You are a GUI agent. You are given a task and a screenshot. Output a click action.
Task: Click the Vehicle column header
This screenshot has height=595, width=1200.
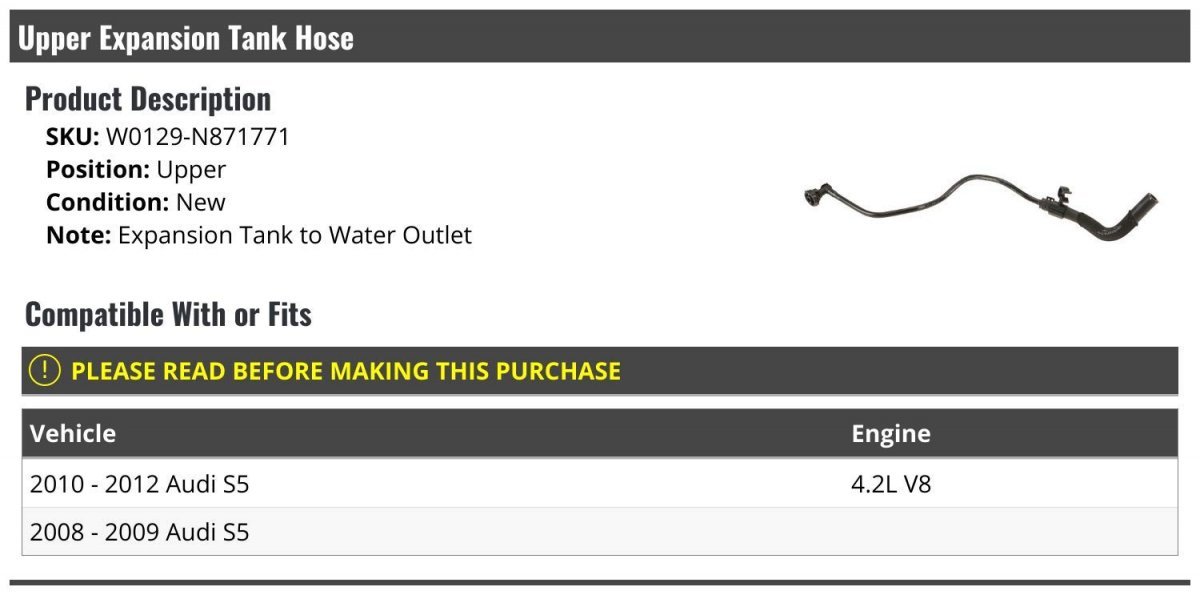coord(73,434)
